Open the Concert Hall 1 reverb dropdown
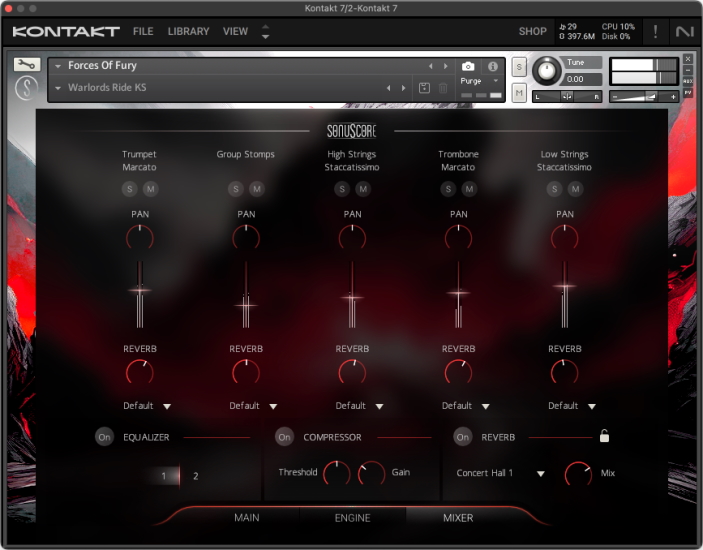 (x=500, y=473)
